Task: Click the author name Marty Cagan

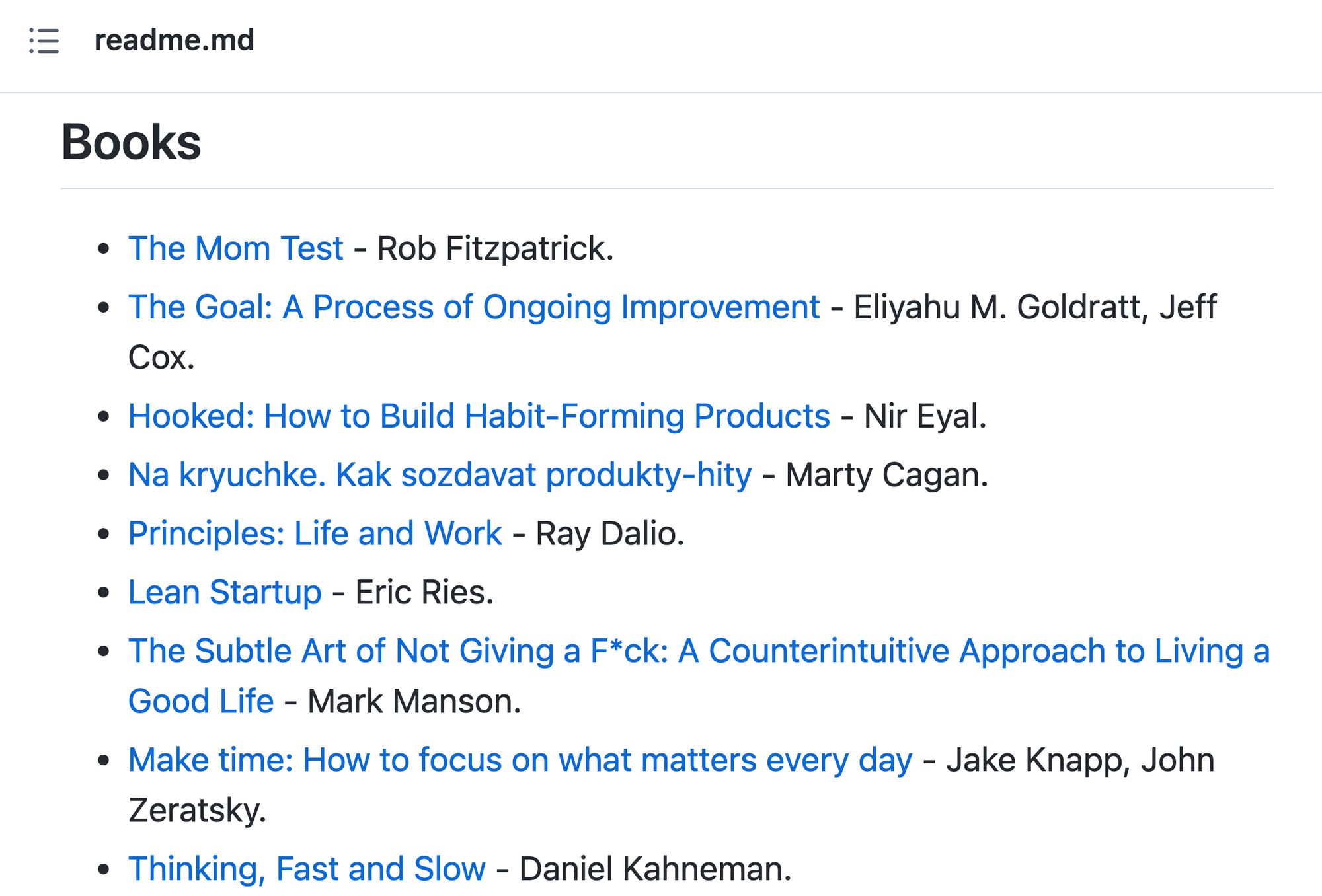Action: pyautogui.click(x=886, y=475)
